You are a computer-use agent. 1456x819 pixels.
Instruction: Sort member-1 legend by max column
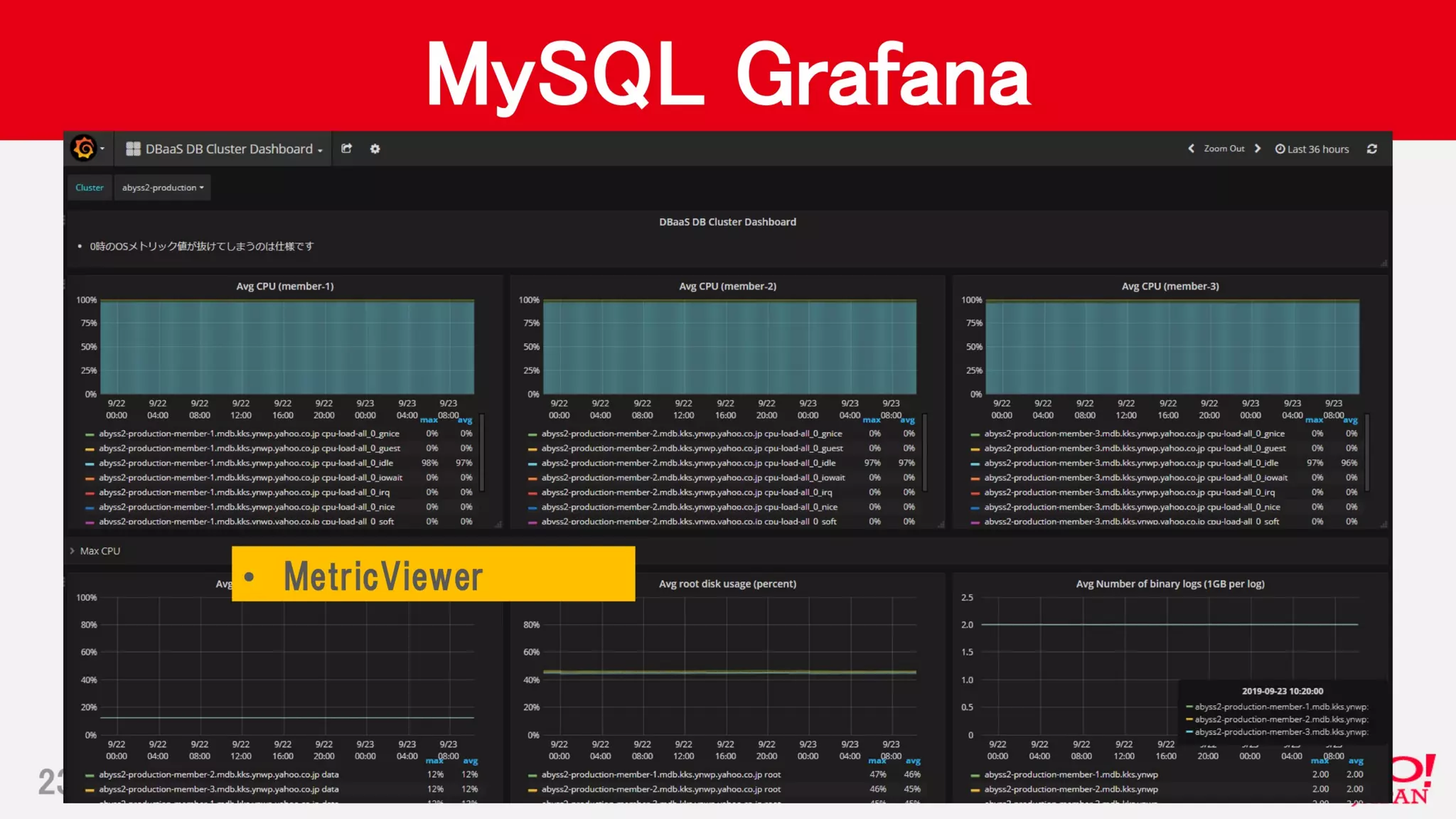[x=429, y=420]
